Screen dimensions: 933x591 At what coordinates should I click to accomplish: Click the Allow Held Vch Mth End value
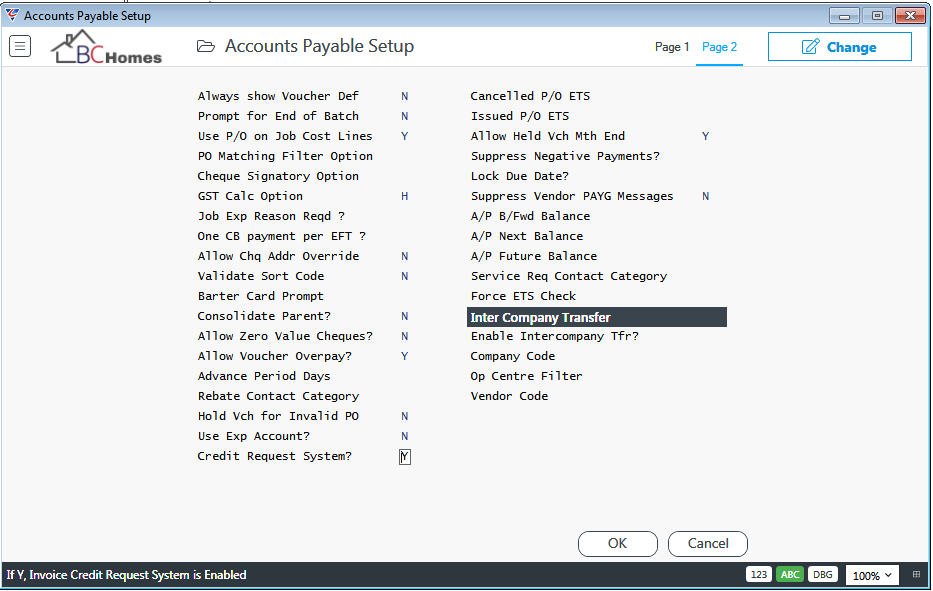coord(705,136)
